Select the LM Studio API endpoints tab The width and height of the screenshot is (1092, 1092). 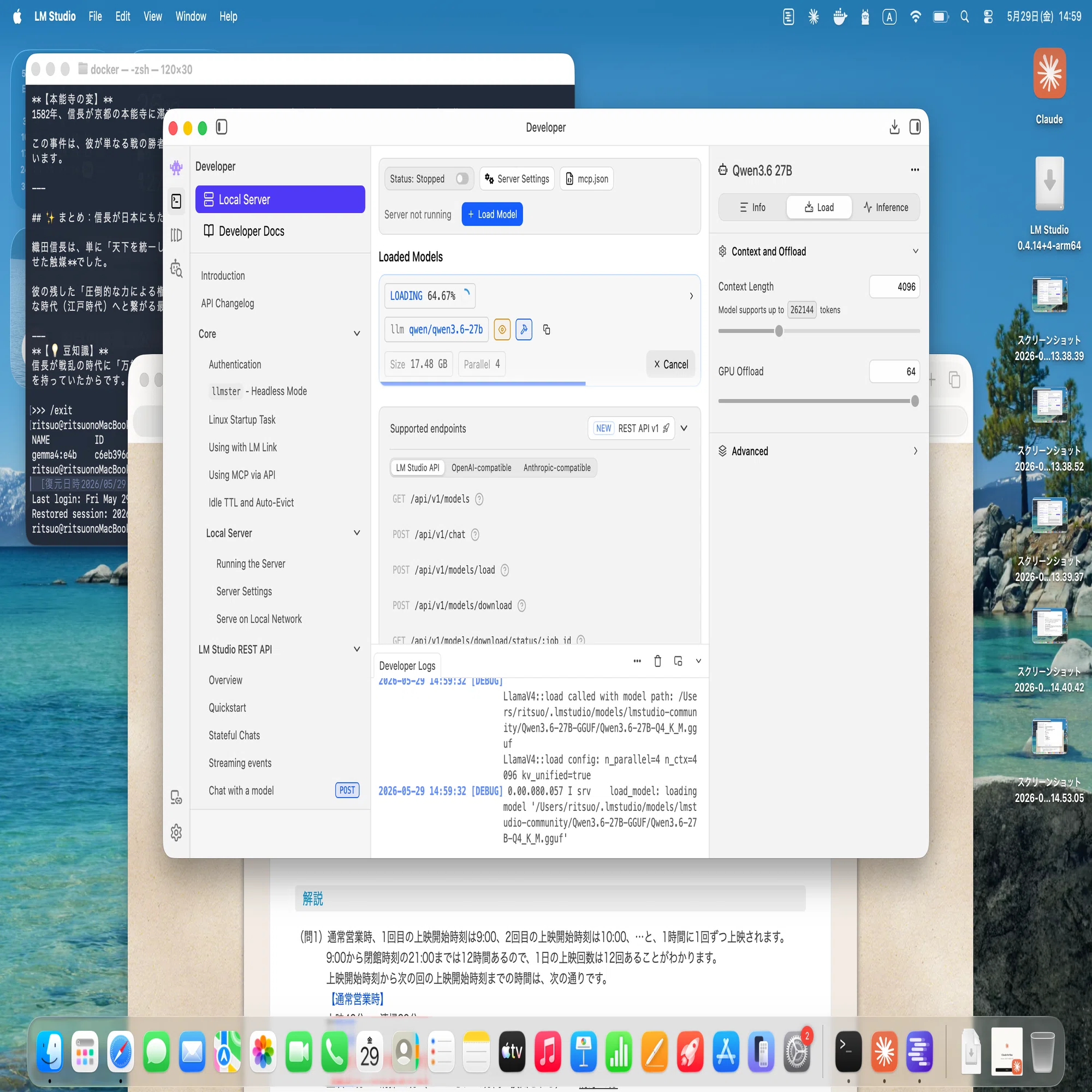click(417, 468)
